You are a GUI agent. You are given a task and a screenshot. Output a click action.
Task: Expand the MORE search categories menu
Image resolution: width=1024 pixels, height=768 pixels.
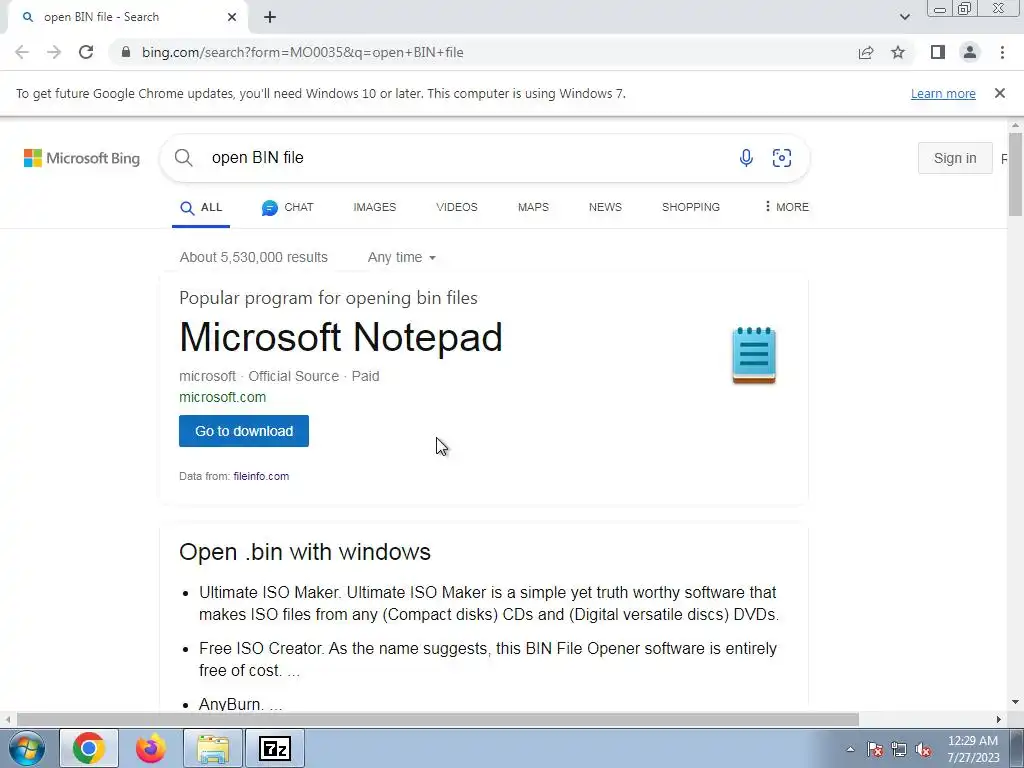[x=786, y=207]
